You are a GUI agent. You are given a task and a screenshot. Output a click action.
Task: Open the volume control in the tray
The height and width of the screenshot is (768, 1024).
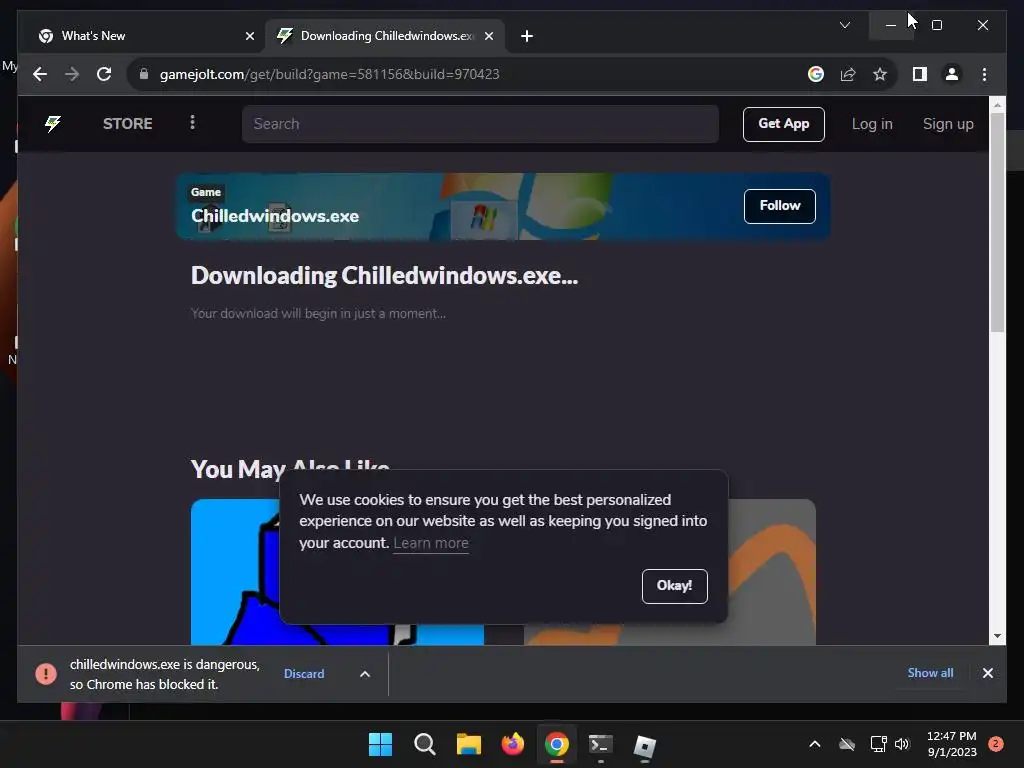click(902, 744)
